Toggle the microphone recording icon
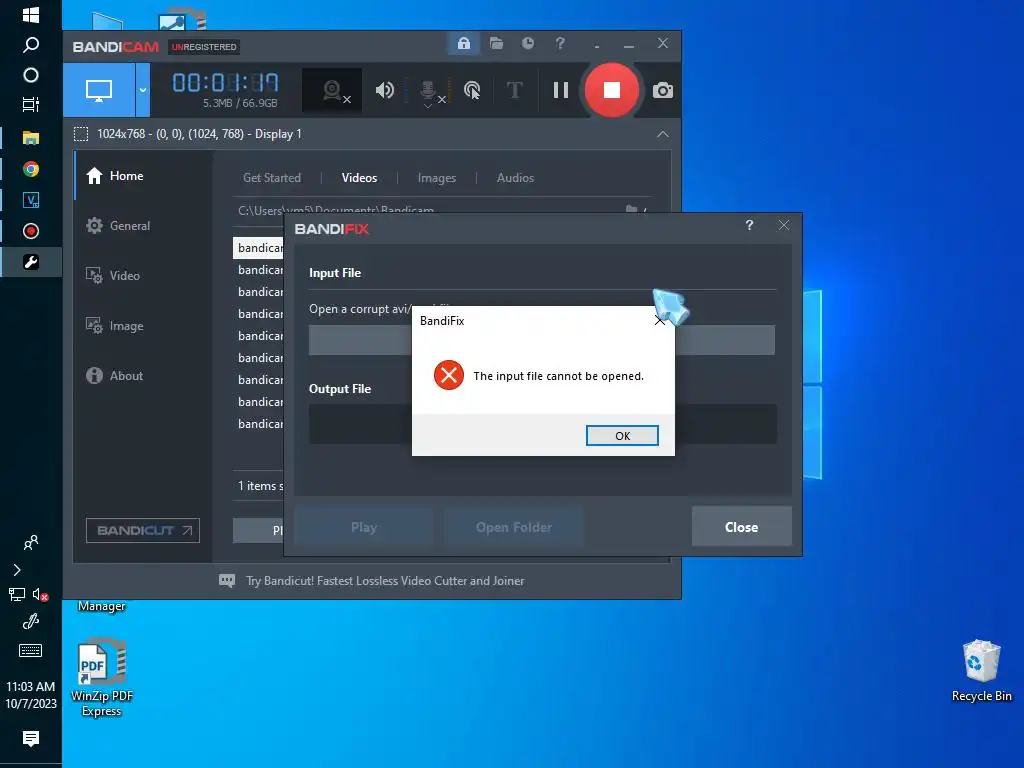Viewport: 1024px width, 768px height. click(x=430, y=91)
